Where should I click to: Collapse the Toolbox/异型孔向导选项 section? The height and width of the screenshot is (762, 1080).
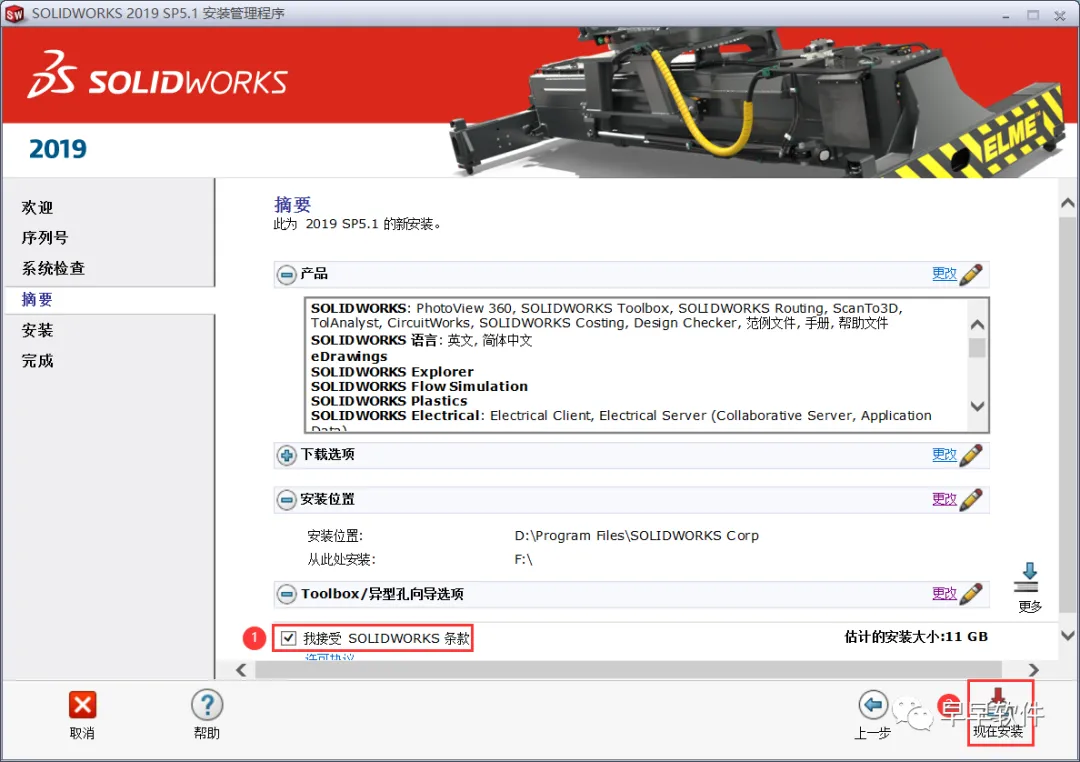coord(287,594)
